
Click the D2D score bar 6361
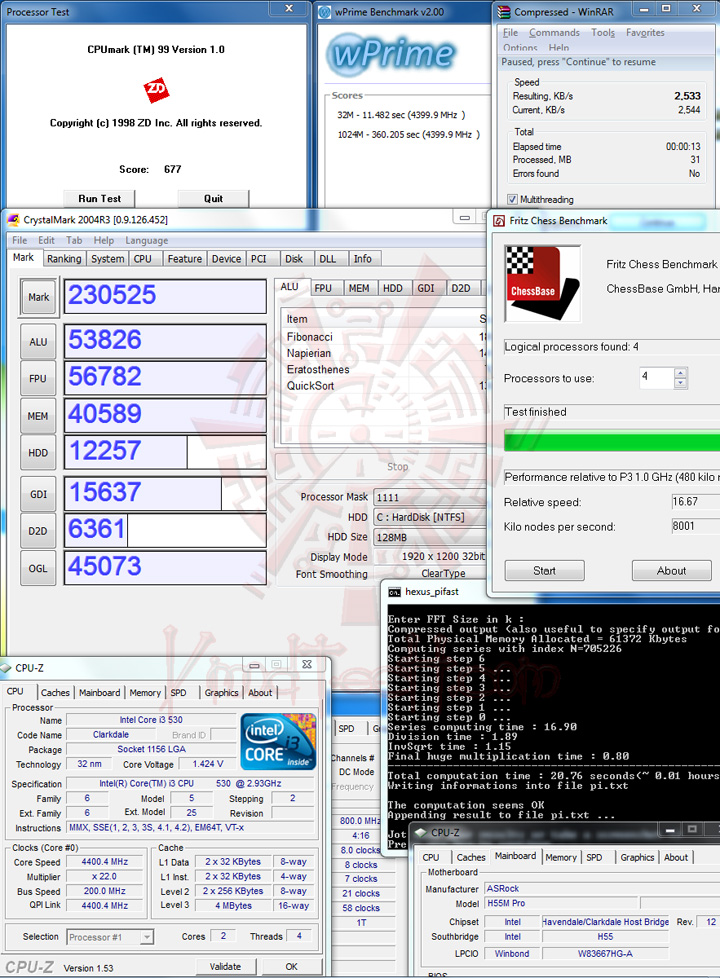[165, 530]
